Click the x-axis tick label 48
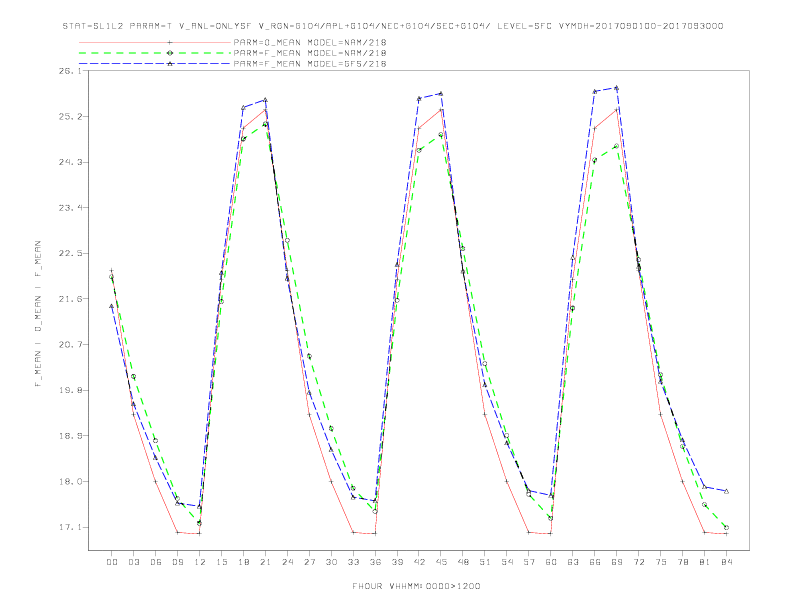Image resolution: width=792 pixels, height=612 pixels. coord(463,562)
